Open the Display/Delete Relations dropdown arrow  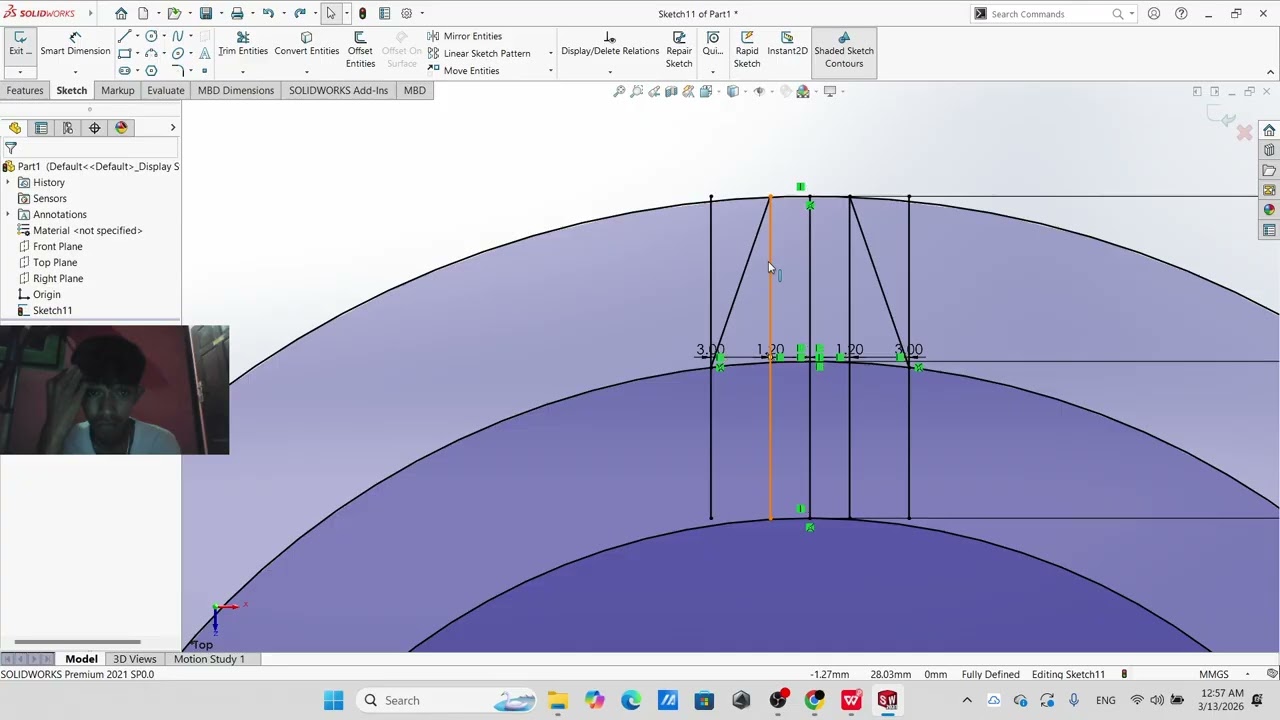pos(610,71)
